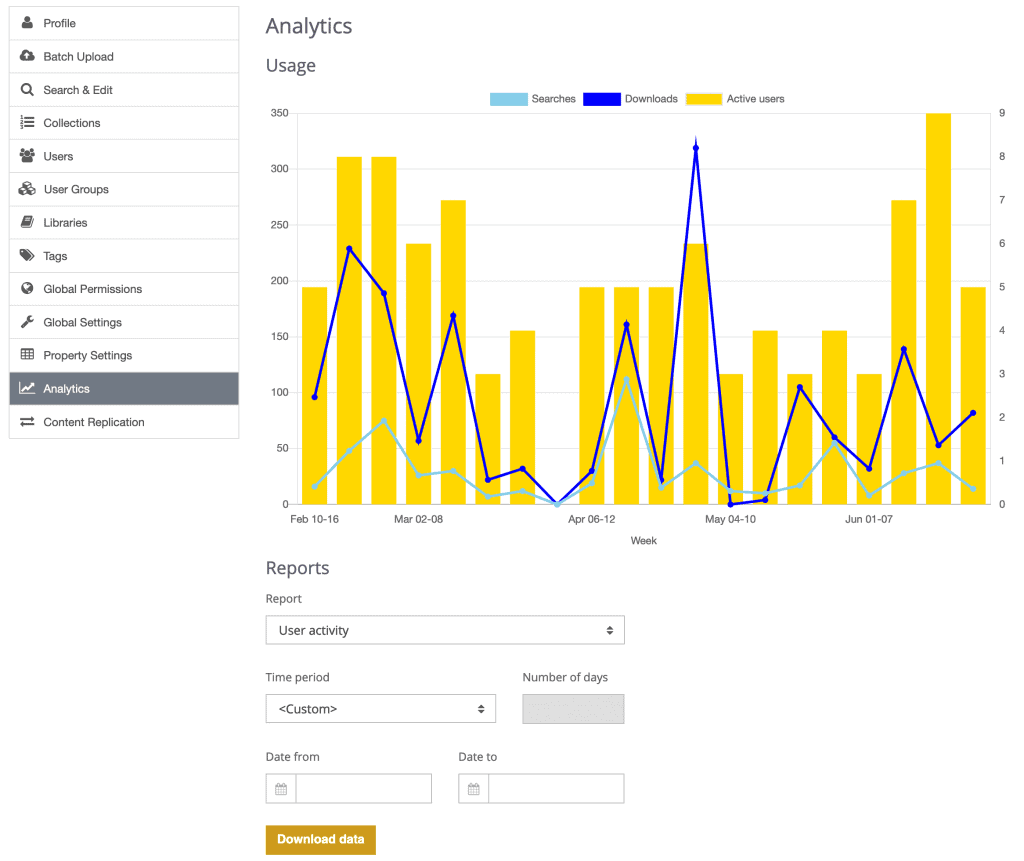Select Content Replication in the sidebar
The width and height of the screenshot is (1024, 861).
click(x=123, y=422)
